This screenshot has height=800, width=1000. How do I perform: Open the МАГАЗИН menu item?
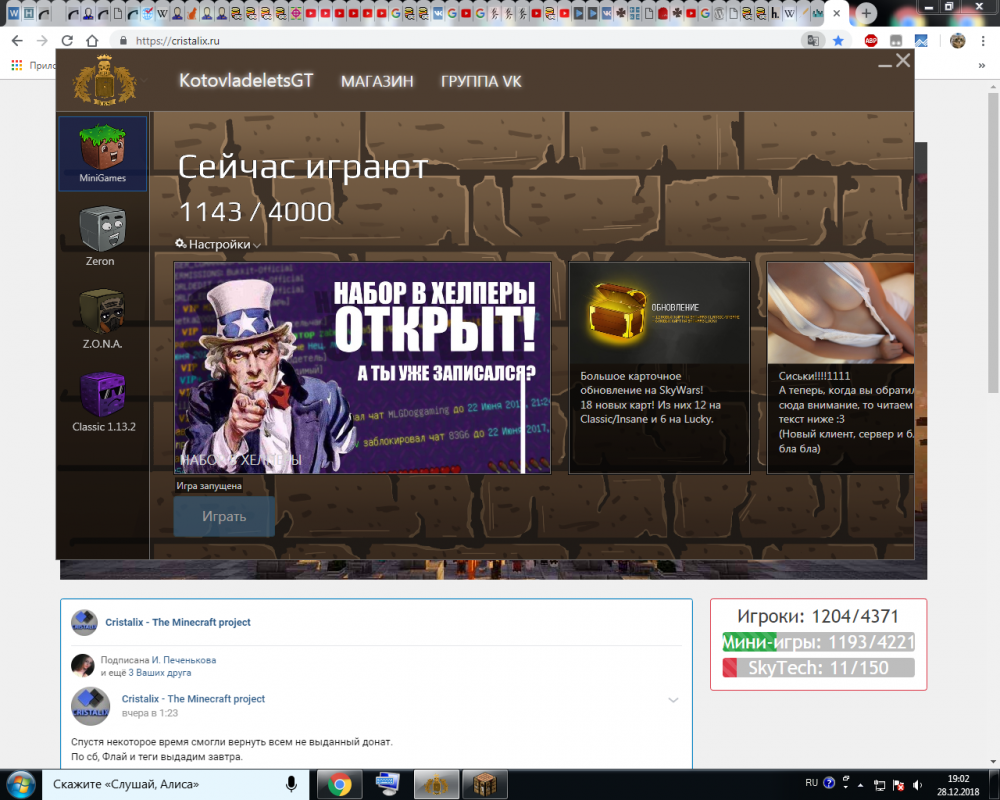pyautogui.click(x=377, y=81)
